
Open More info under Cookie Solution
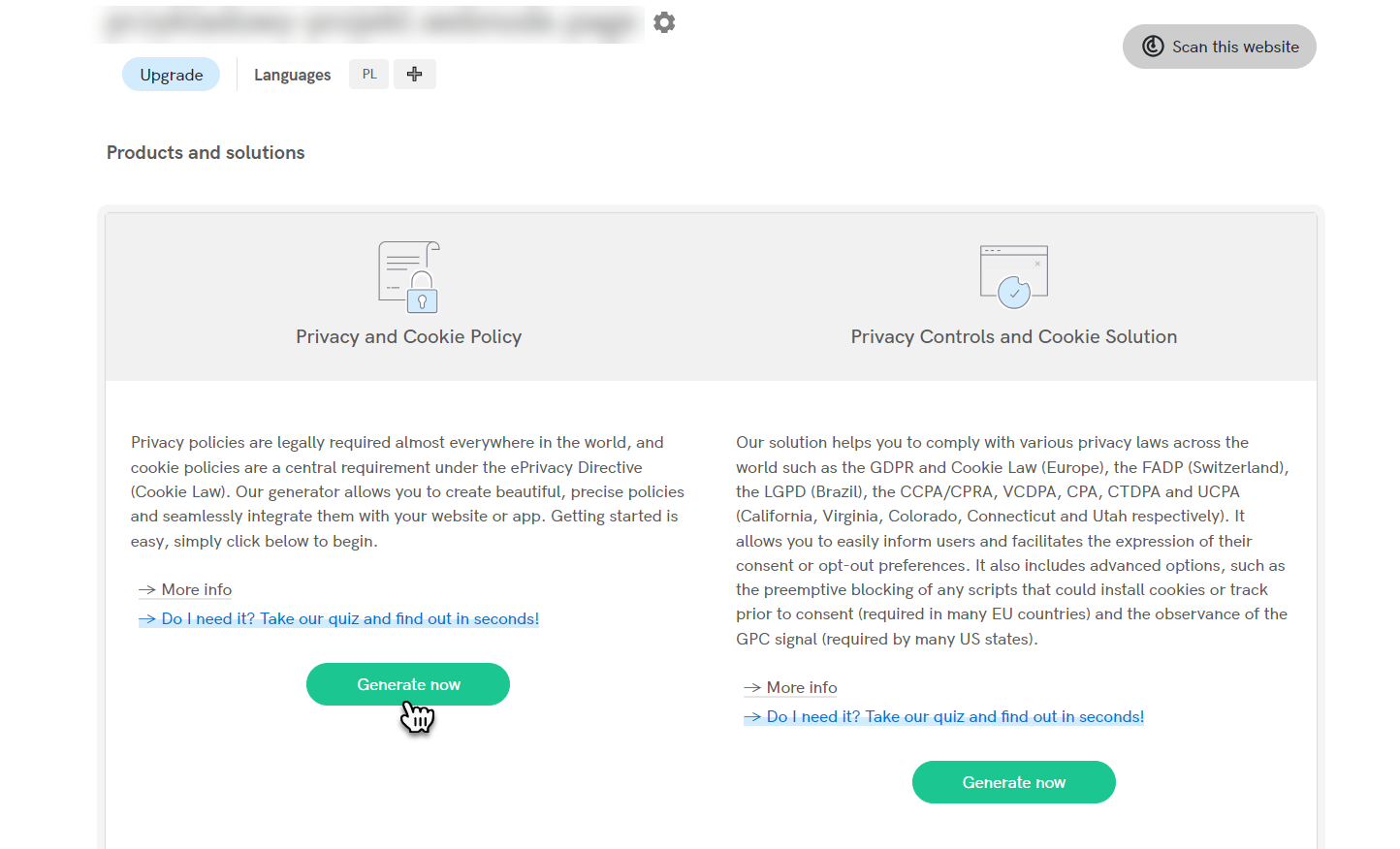click(802, 687)
